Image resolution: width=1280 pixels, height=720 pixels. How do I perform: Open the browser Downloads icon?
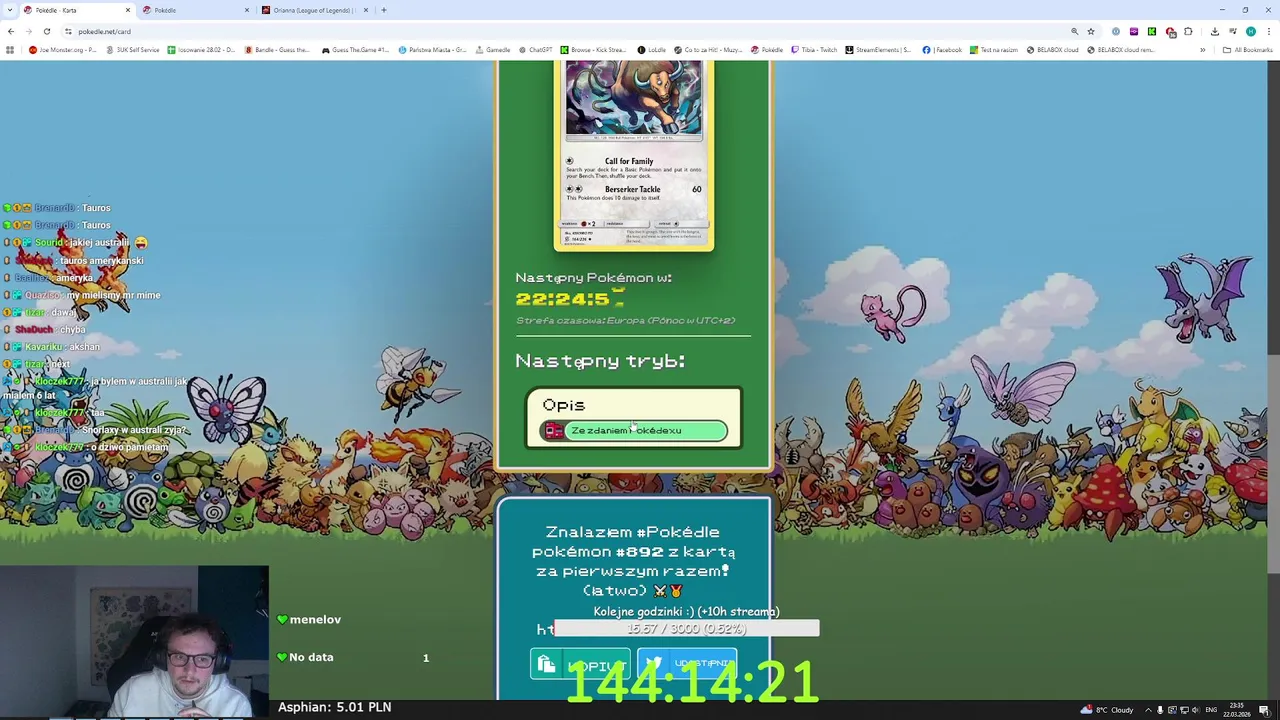pos(1215,31)
